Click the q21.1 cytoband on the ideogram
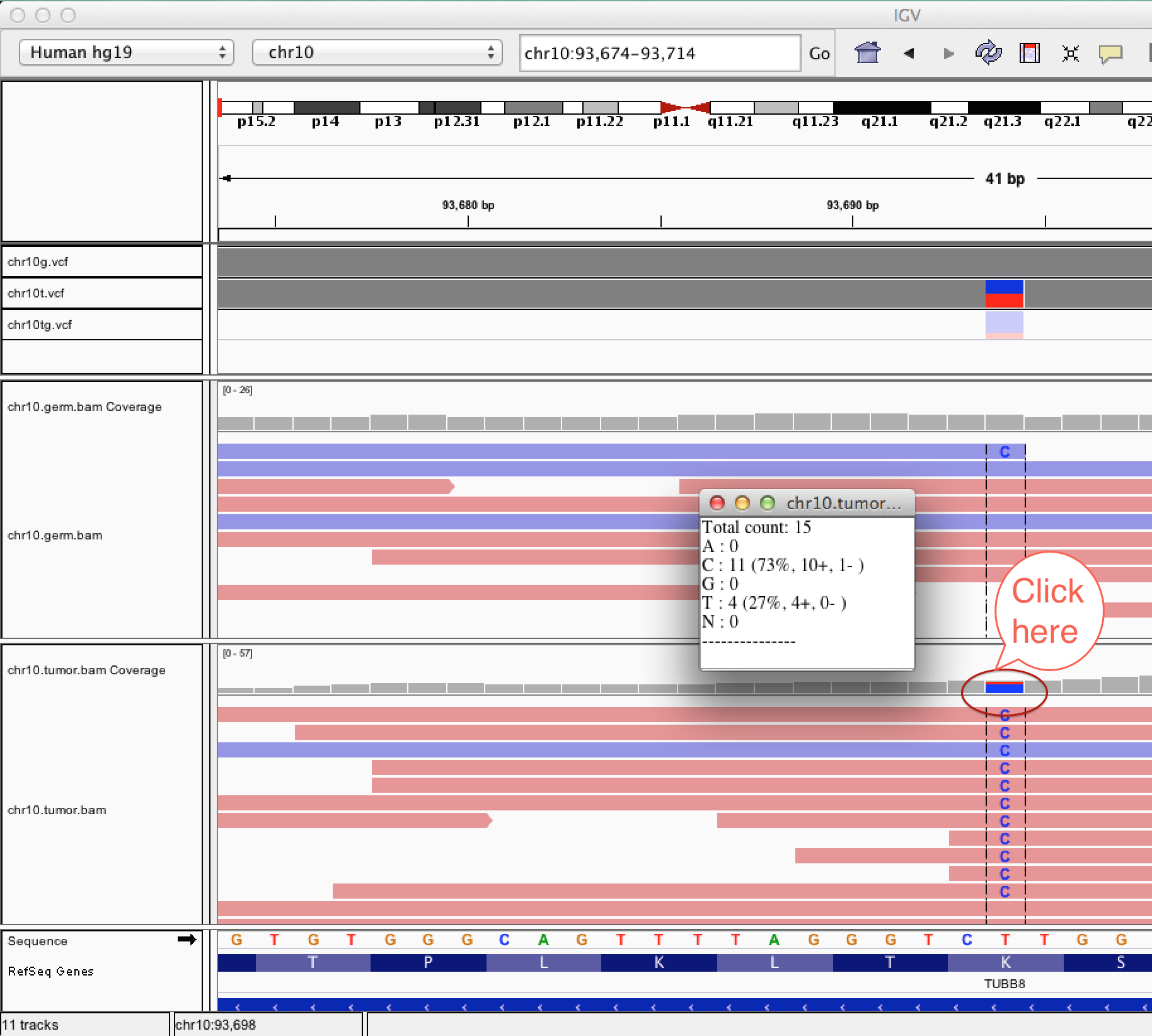Screen dimensions: 1152x1036 [x=881, y=108]
